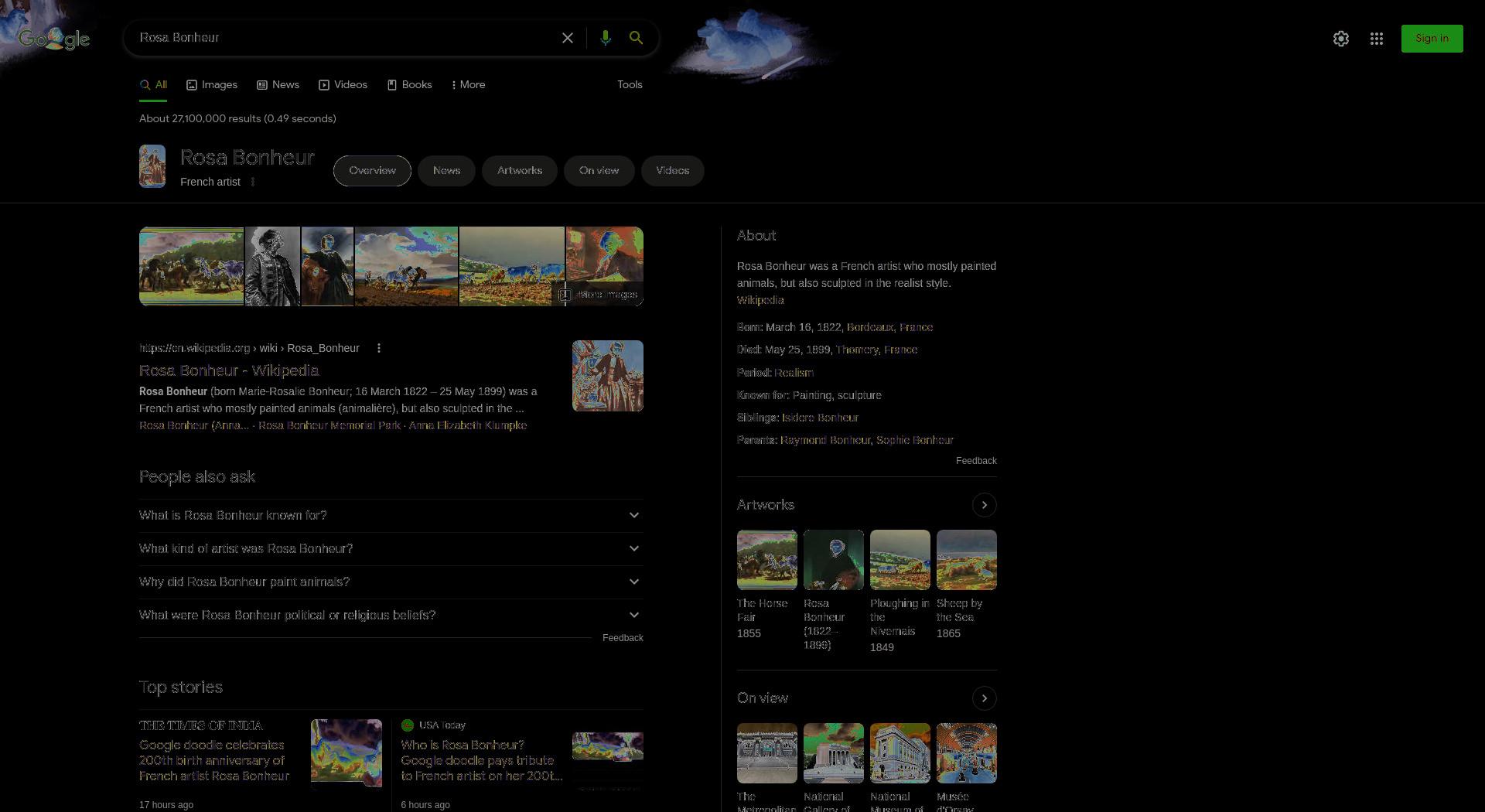
Task: Switch to Videos search tab
Action: coord(343,85)
